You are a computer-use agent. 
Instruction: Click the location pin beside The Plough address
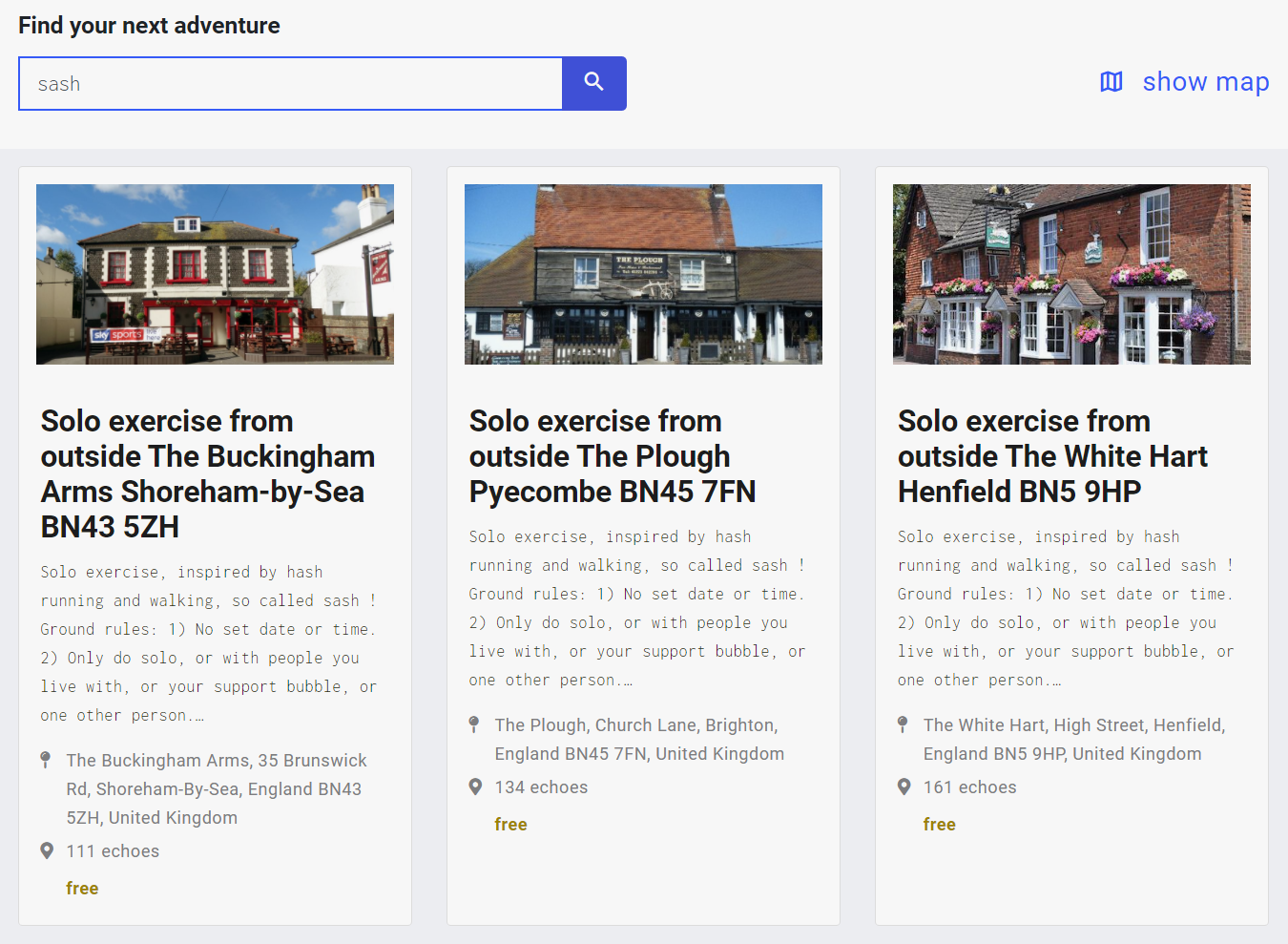tap(474, 725)
